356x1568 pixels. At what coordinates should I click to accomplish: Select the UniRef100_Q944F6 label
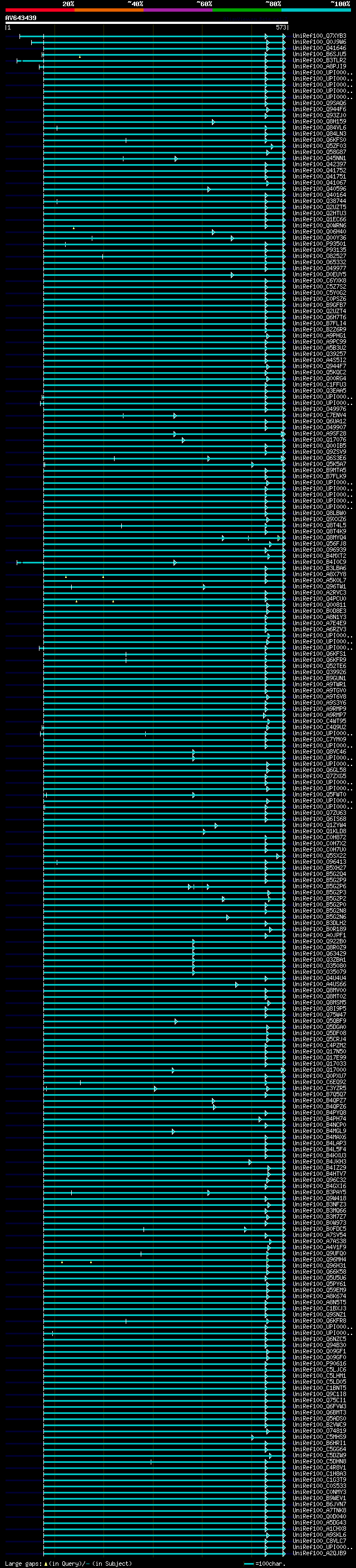319,110
